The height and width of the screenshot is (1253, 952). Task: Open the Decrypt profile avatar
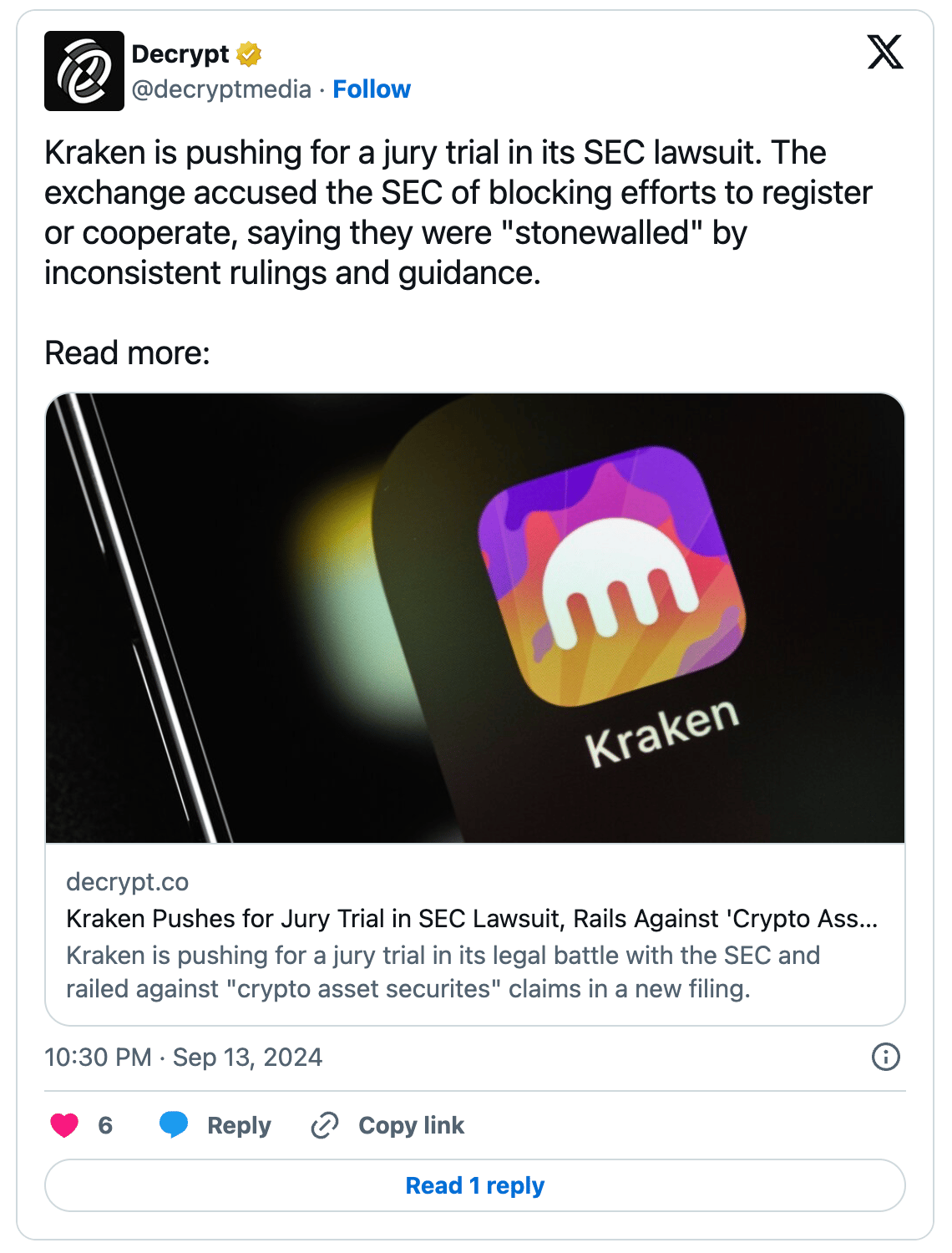pos(84,71)
